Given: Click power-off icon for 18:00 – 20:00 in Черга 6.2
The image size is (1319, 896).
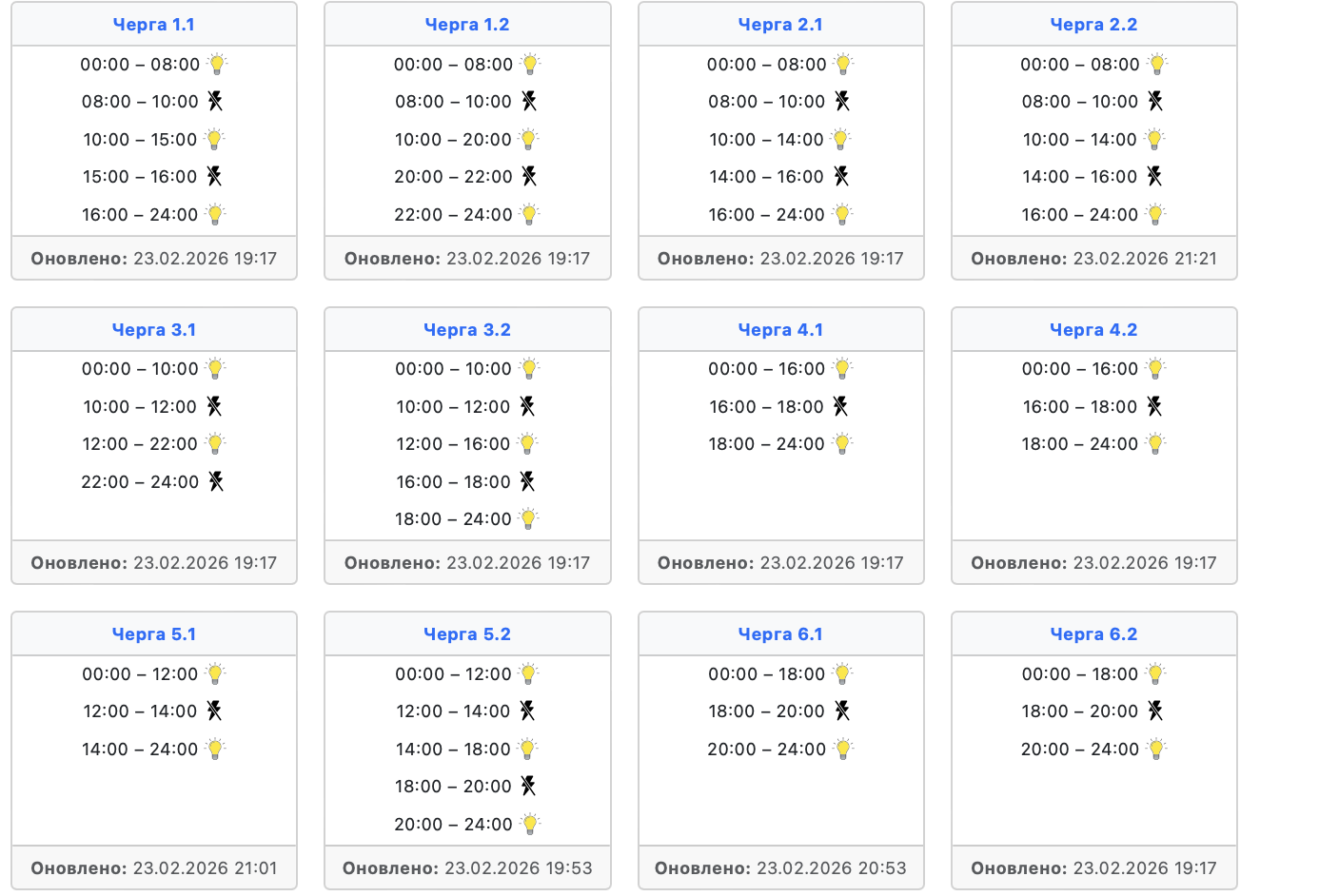Looking at the screenshot, I should pyautogui.click(x=1155, y=711).
